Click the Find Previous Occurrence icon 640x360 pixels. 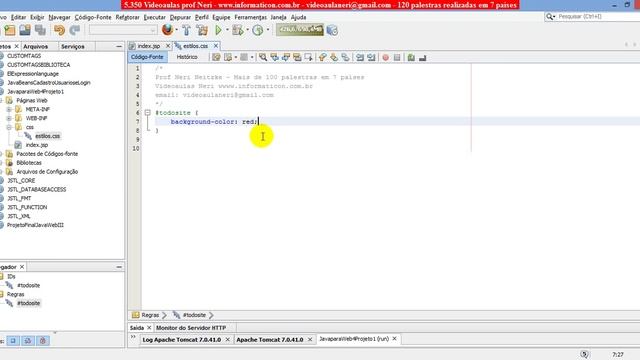[x=274, y=58]
